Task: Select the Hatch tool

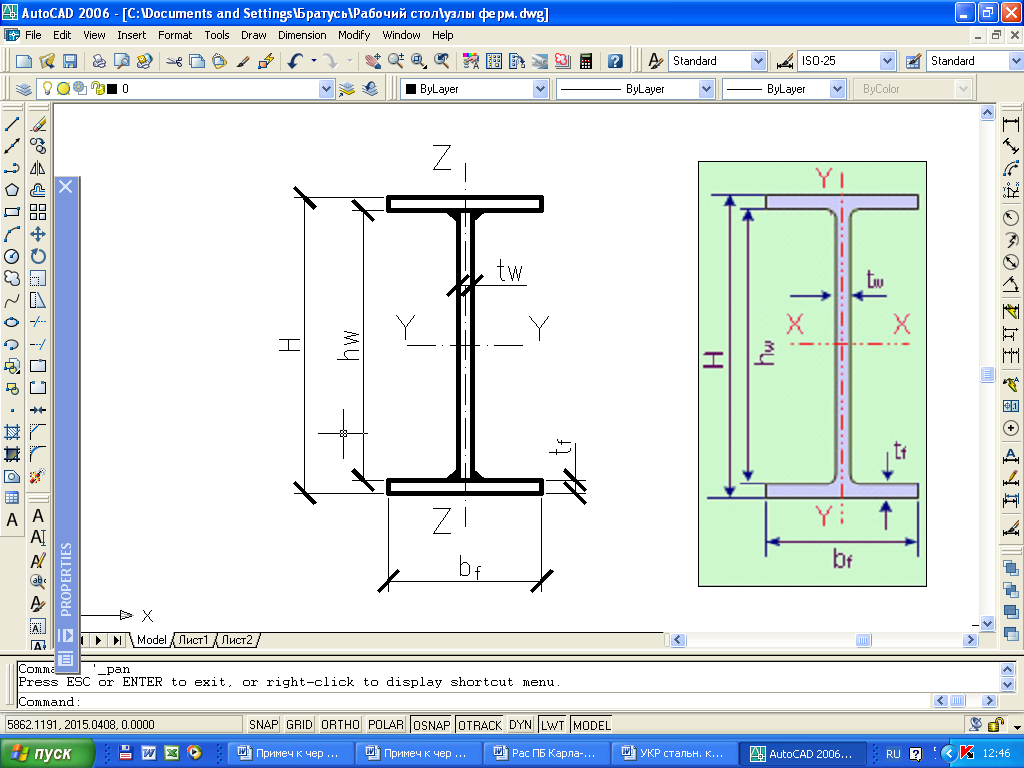Action: point(12,432)
